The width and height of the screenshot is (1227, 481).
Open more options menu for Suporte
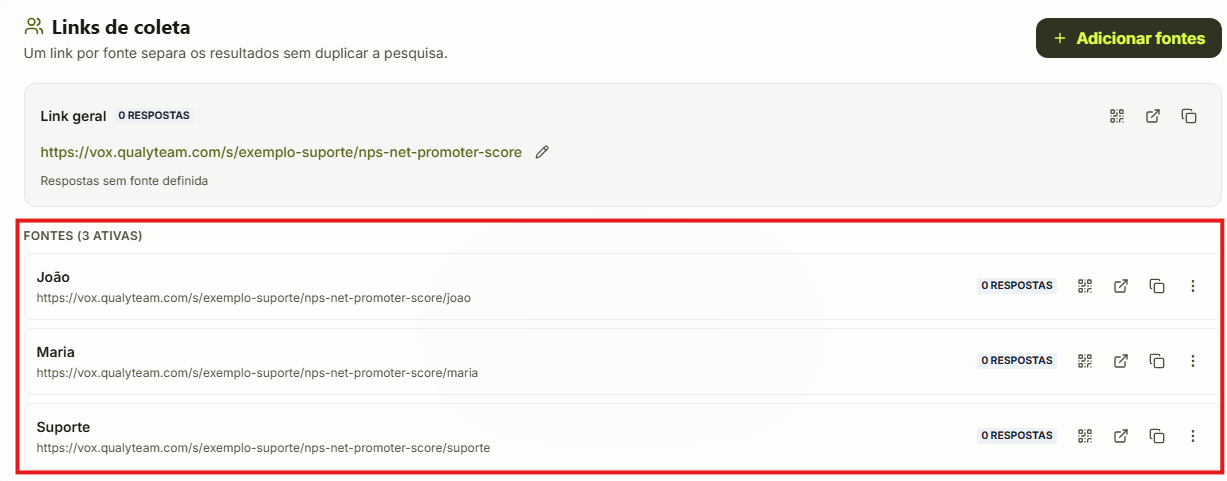pyautogui.click(x=1192, y=436)
